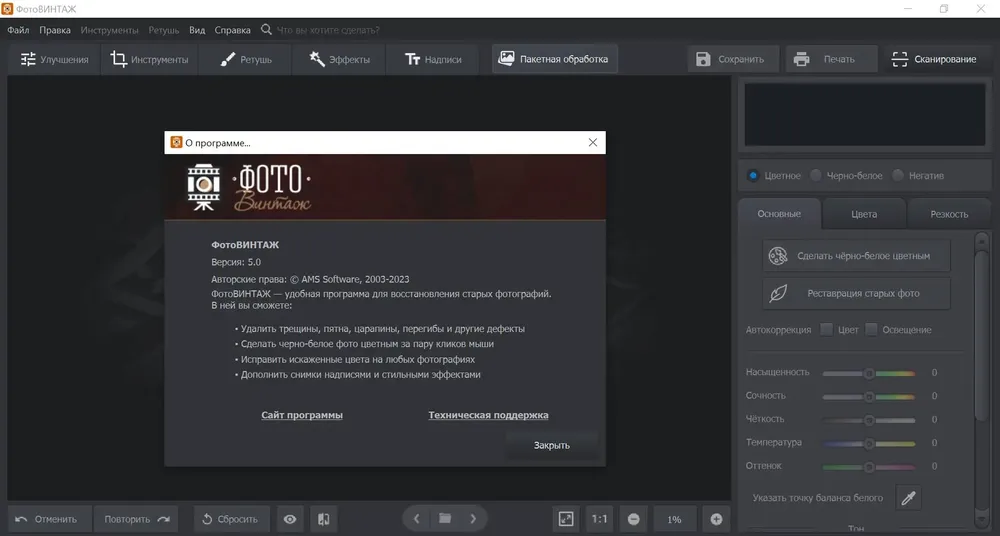1000x536 pixels.
Task: Switch to the Цвета tab
Action: [x=864, y=214]
